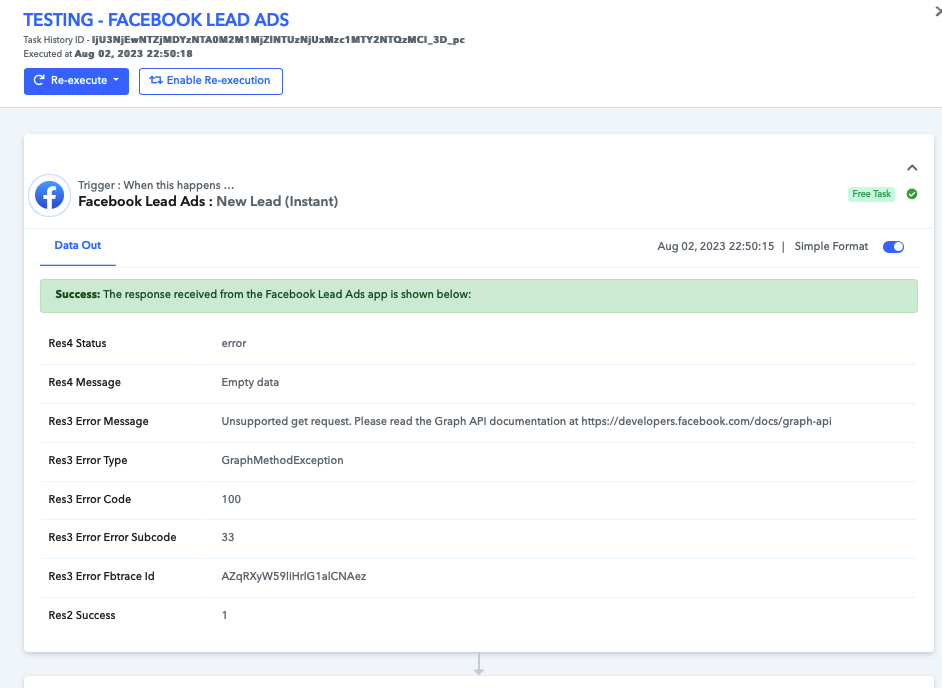
Task: Click the Fbtrace Id value AZqRXyW59liHrlG1alCNAez
Action: pos(294,576)
